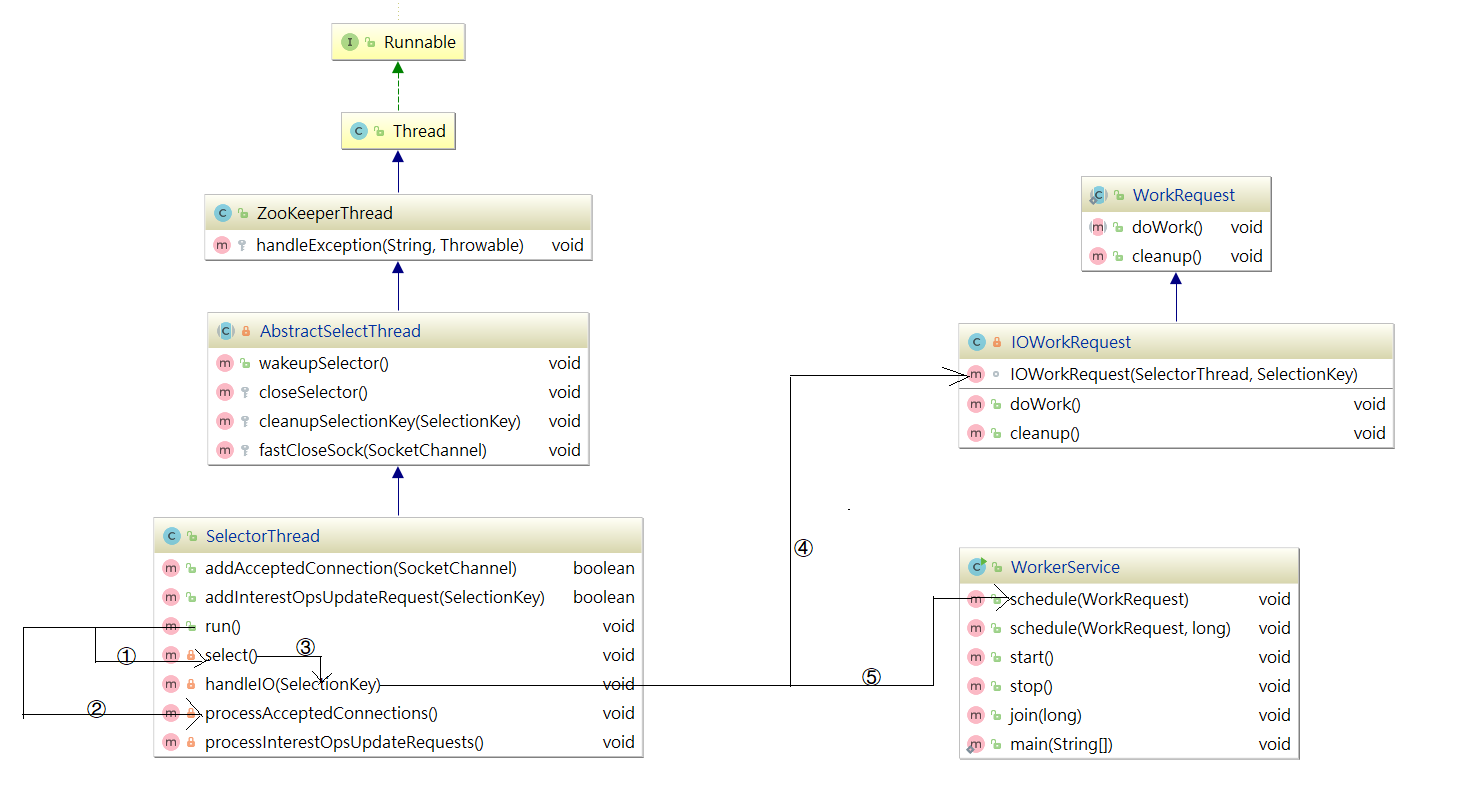This screenshot has width=1459, height=803.
Task: Click addInterestOpsUpdateRequest(SelectionKey) method name
Action: (375, 597)
